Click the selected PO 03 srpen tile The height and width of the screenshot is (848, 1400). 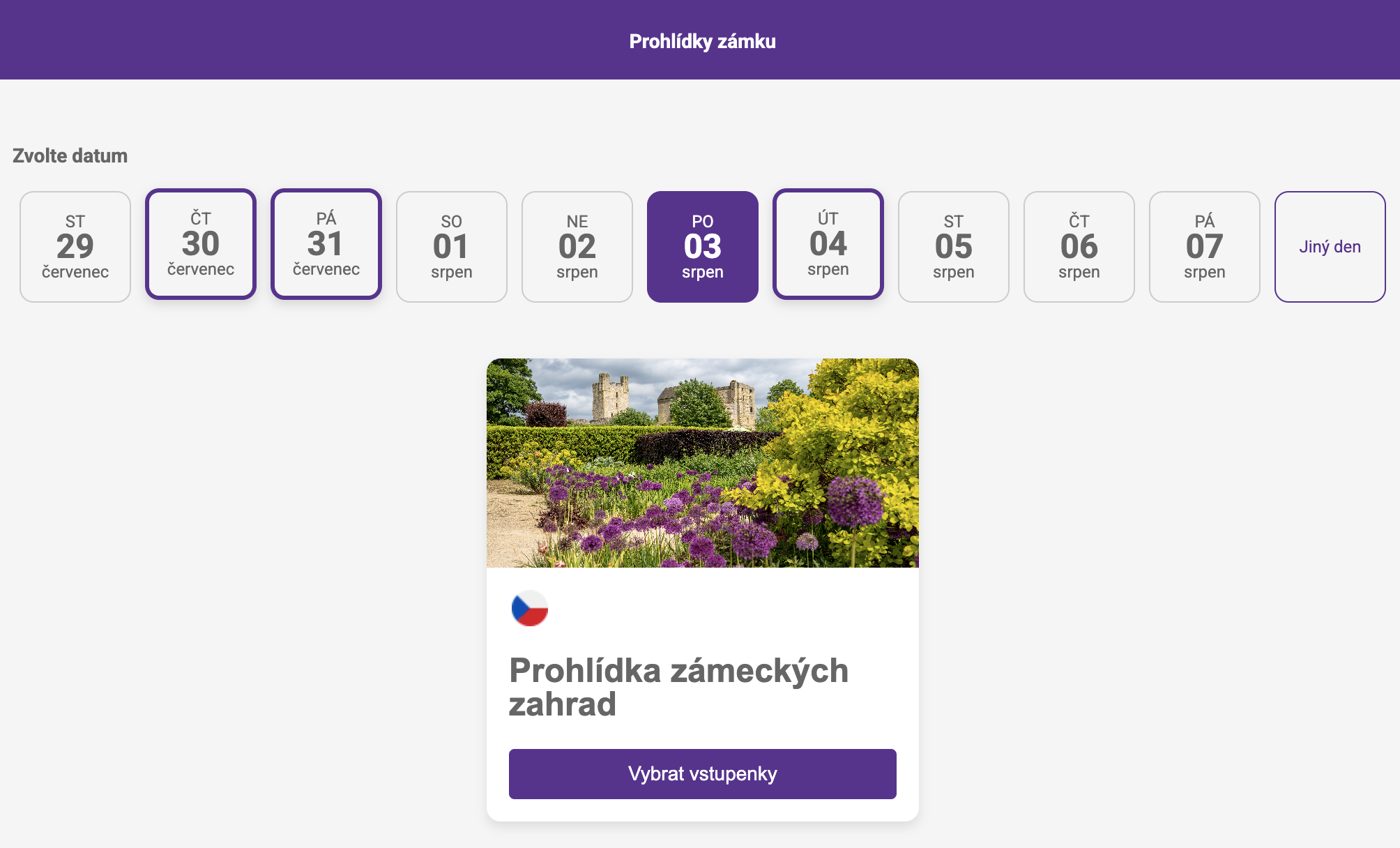click(703, 247)
